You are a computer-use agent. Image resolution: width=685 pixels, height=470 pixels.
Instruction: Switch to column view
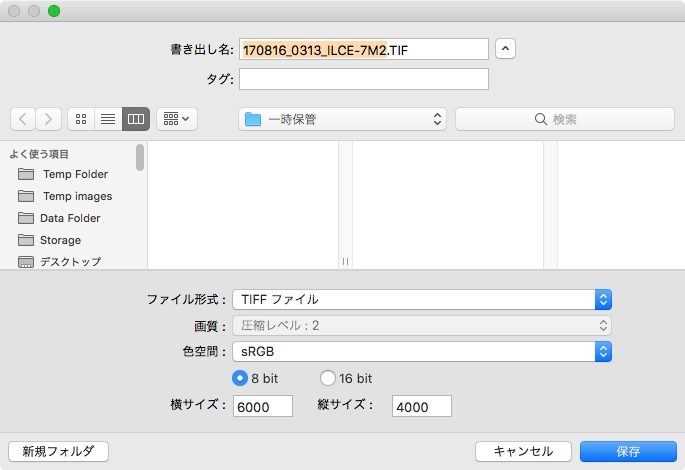136,119
